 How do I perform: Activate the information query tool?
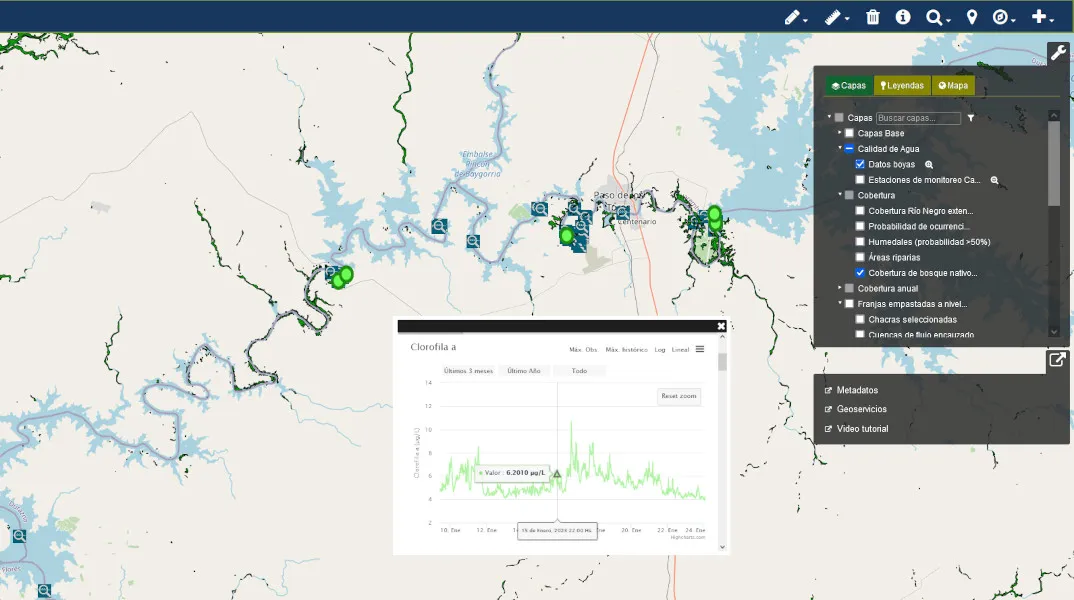(x=903, y=17)
